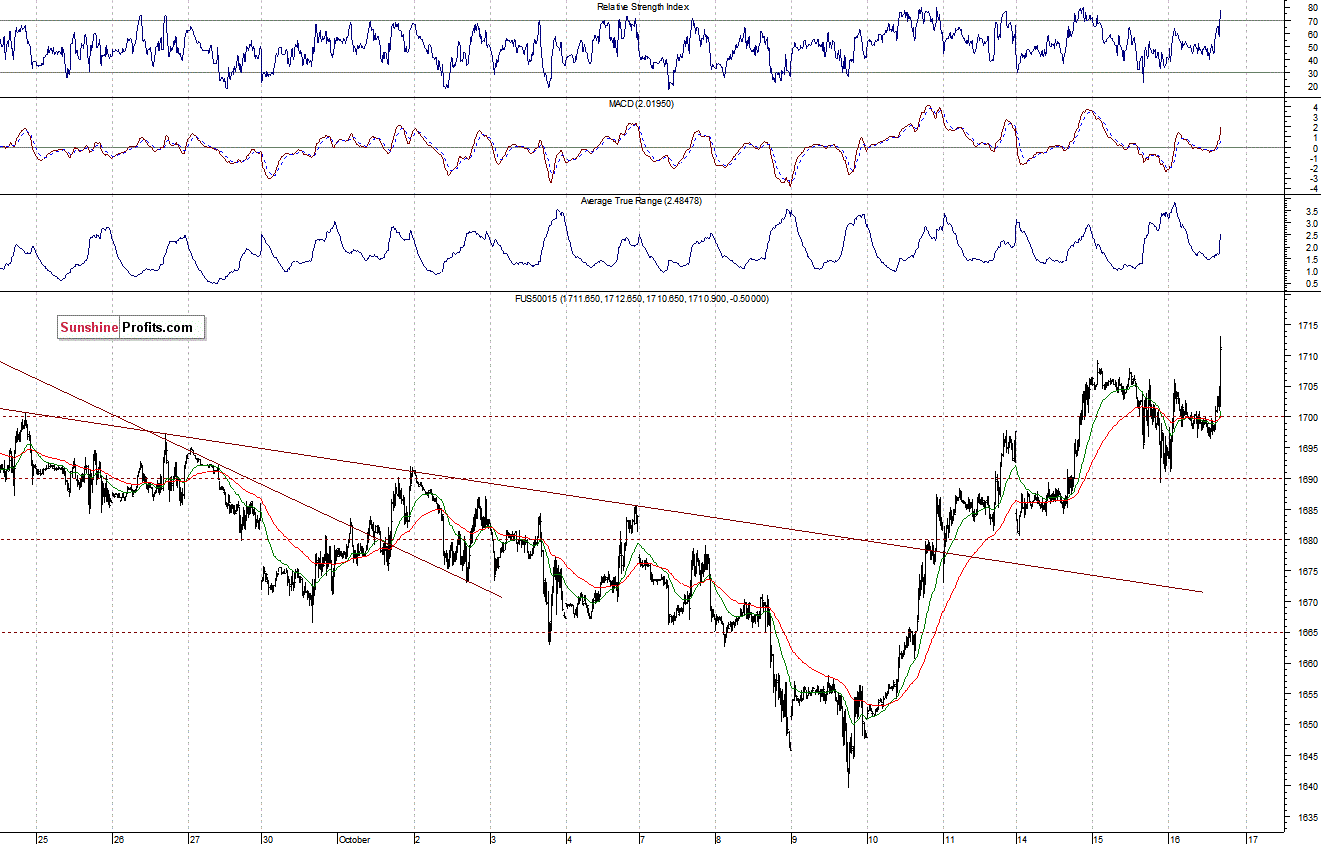Click date label 30 on bottom axis
Viewport: 1321px width, 844px height.
pos(268,838)
